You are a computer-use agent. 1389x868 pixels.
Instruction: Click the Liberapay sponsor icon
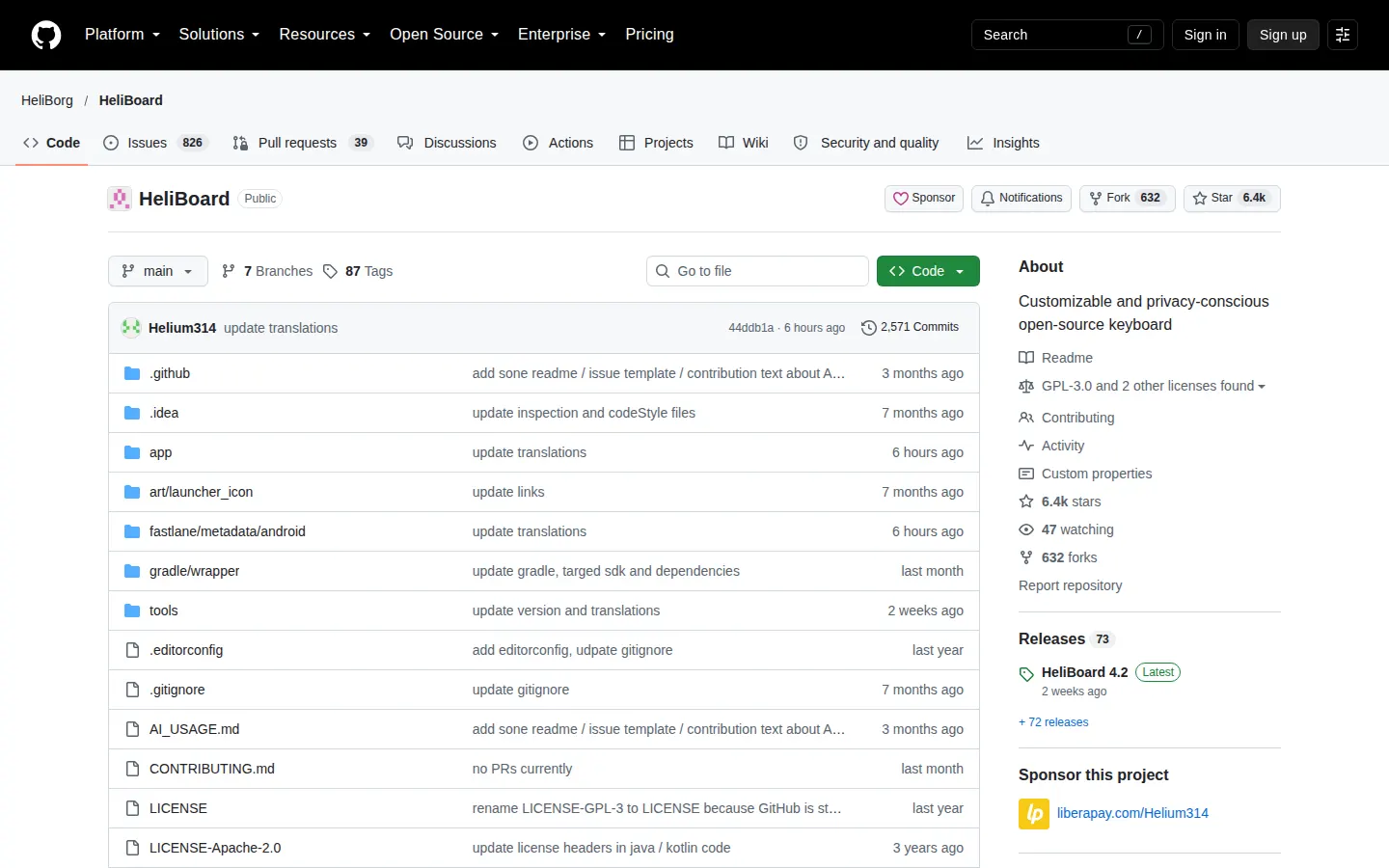pos(1034,814)
